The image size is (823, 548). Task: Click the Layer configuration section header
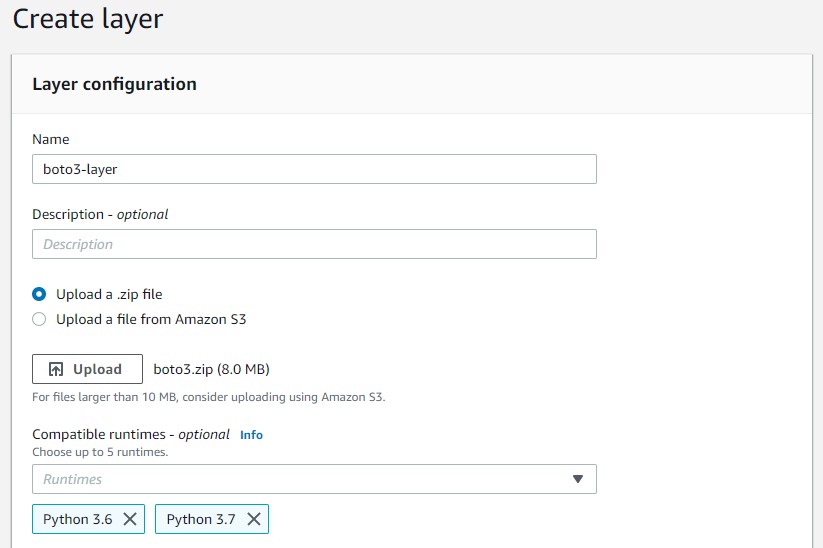[x=114, y=84]
